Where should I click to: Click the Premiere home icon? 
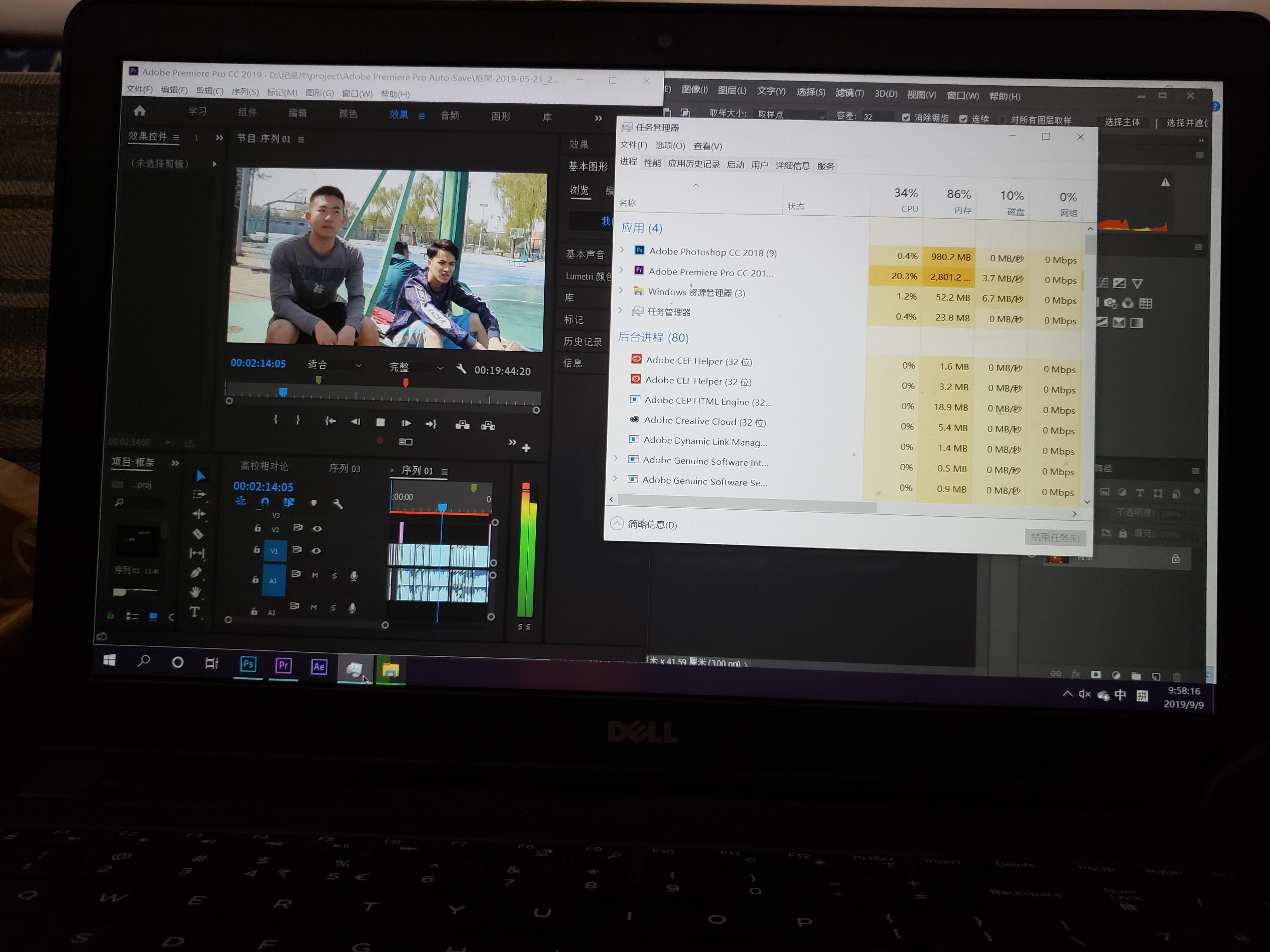[x=140, y=111]
